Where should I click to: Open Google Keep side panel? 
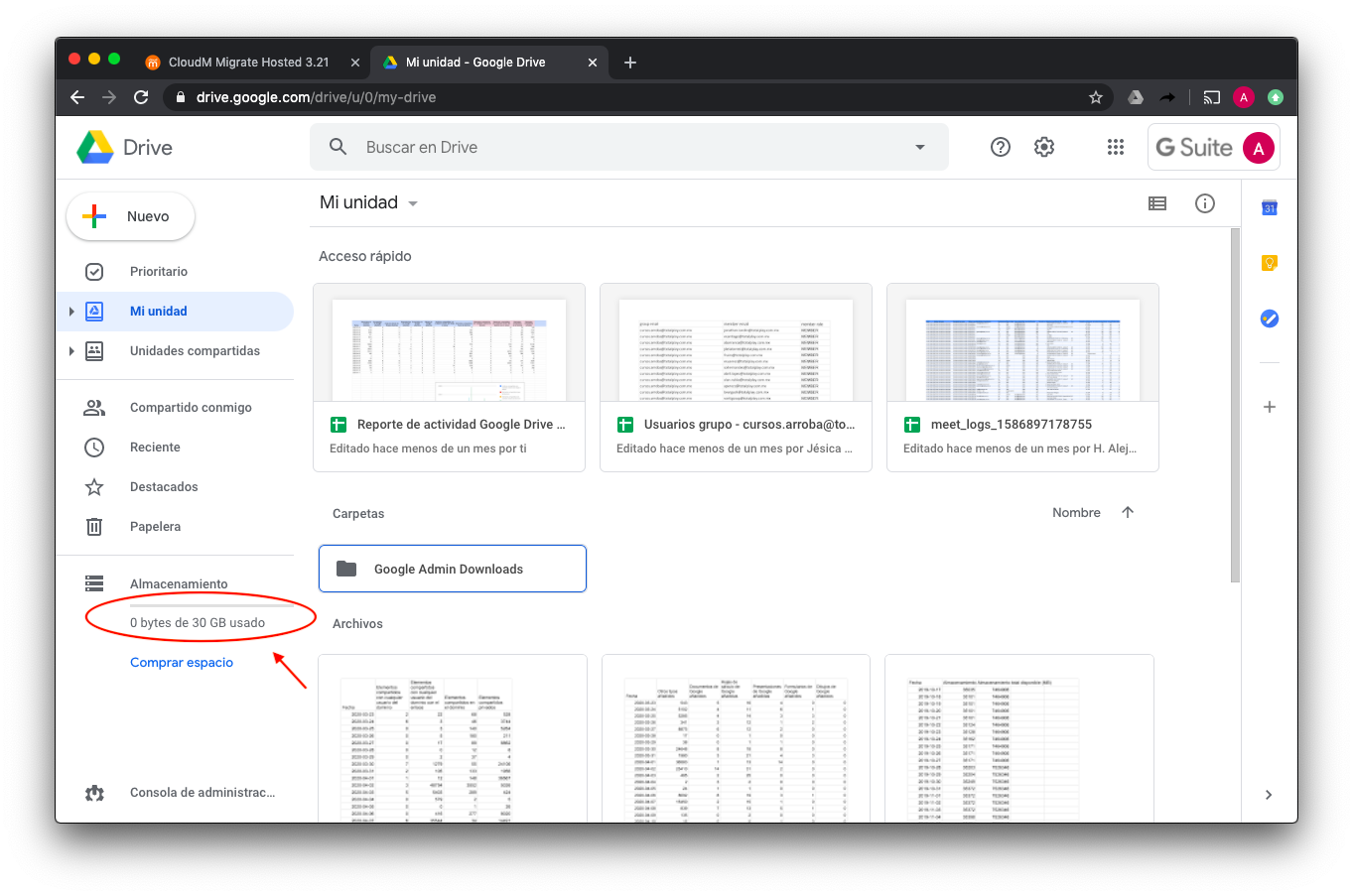coord(1270,263)
